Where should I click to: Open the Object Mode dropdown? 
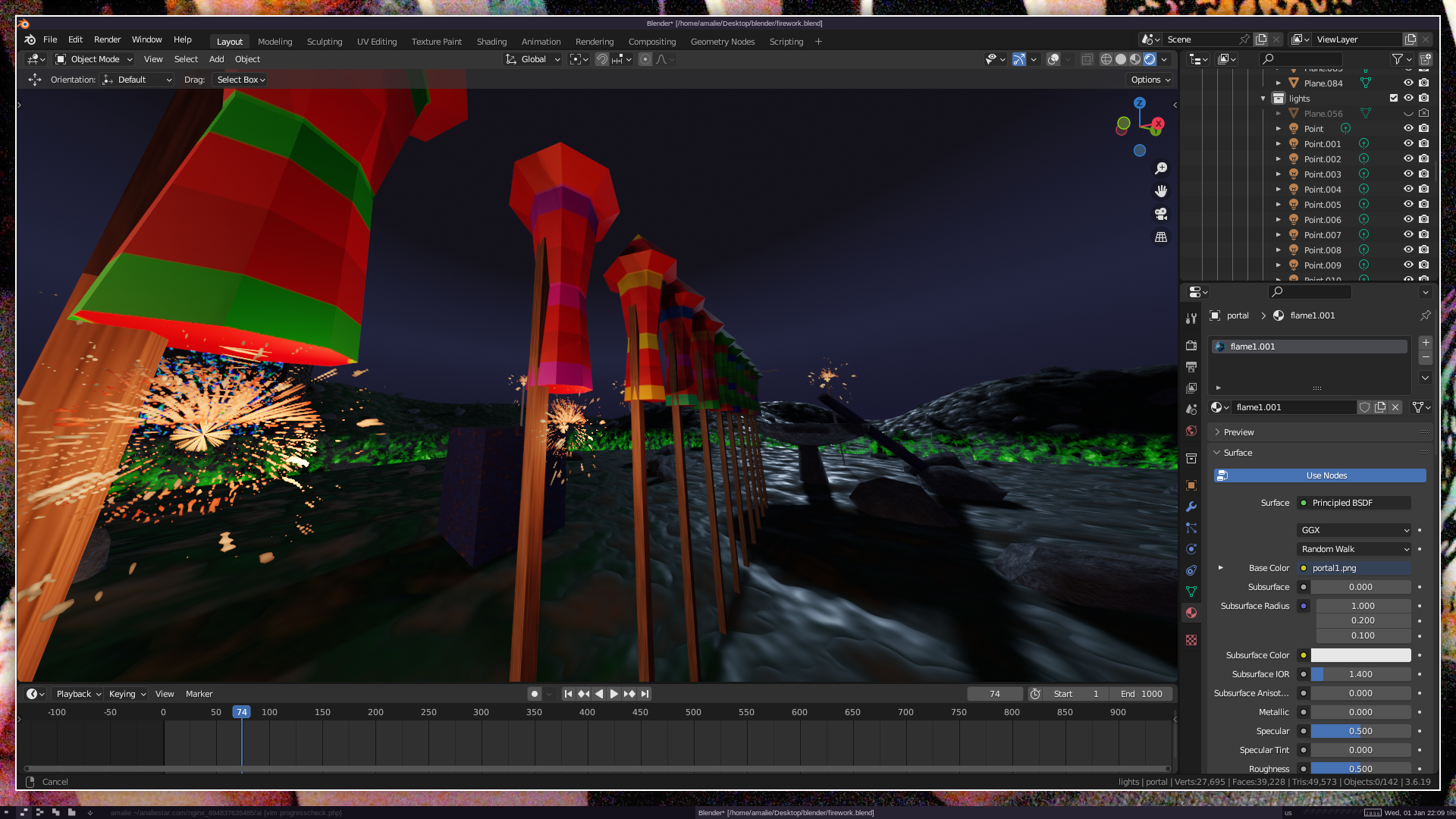(x=95, y=59)
